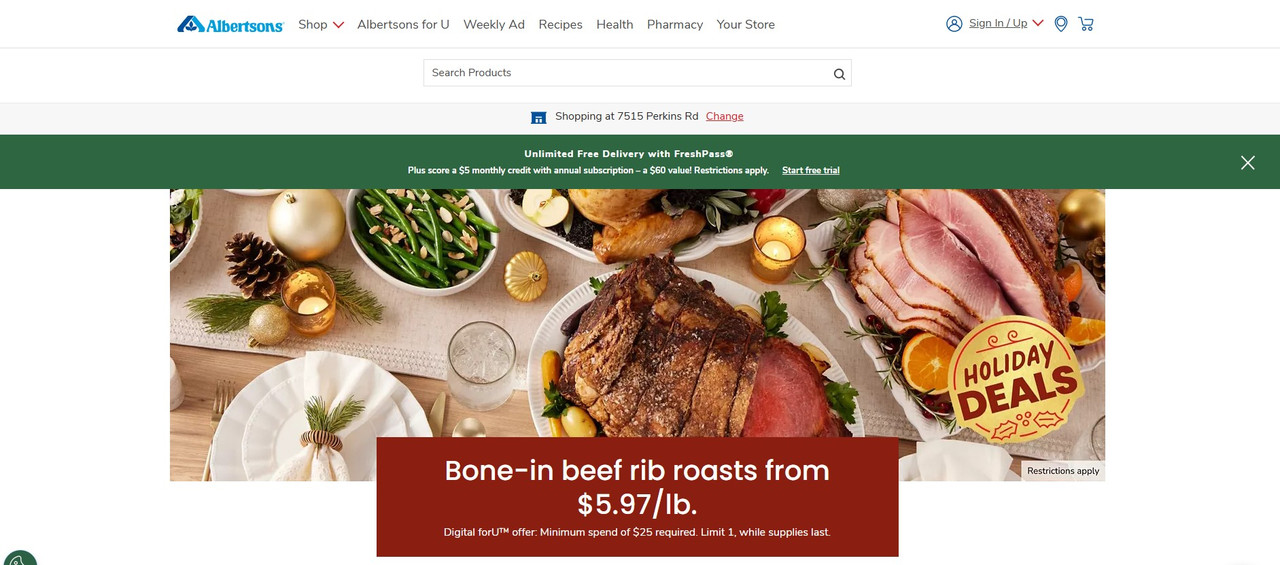Open the Health section
The image size is (1280, 565).
(x=615, y=24)
